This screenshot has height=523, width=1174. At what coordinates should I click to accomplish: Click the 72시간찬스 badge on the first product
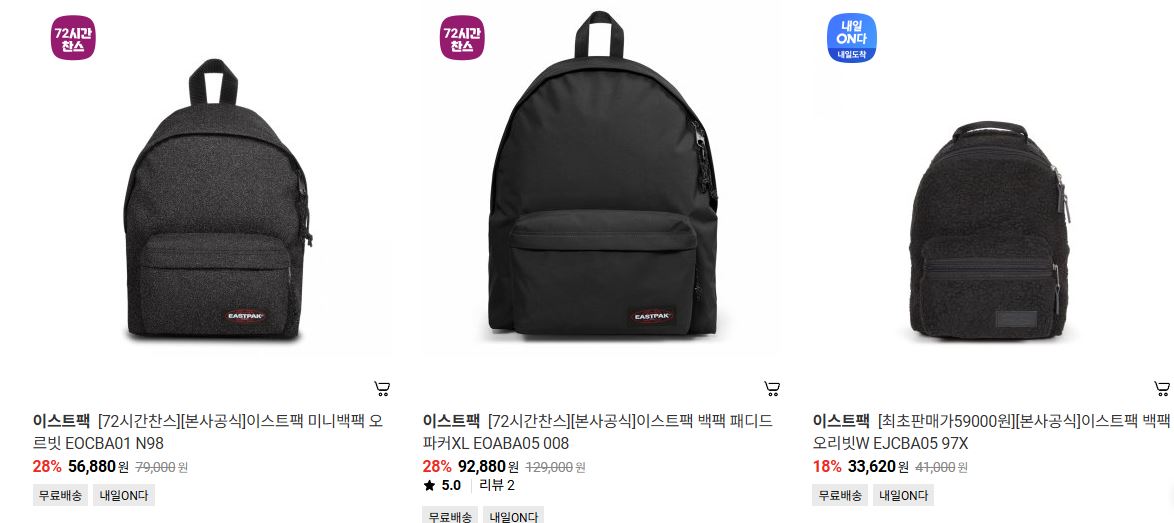pyautogui.click(x=73, y=37)
